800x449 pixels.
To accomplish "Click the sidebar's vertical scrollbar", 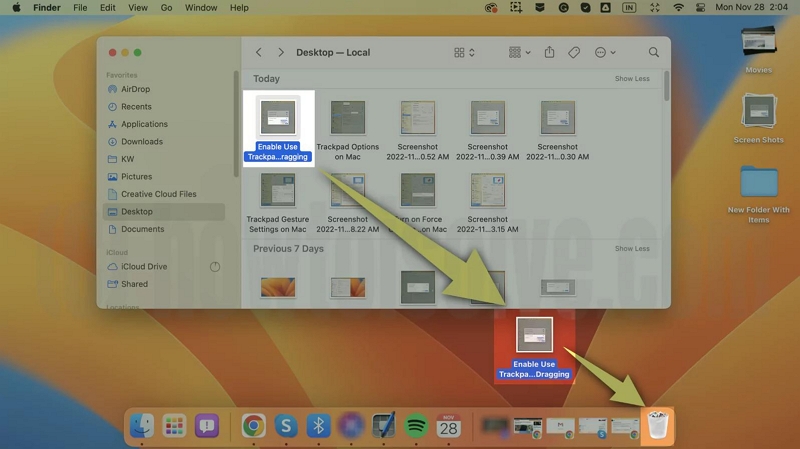I will click(236, 124).
